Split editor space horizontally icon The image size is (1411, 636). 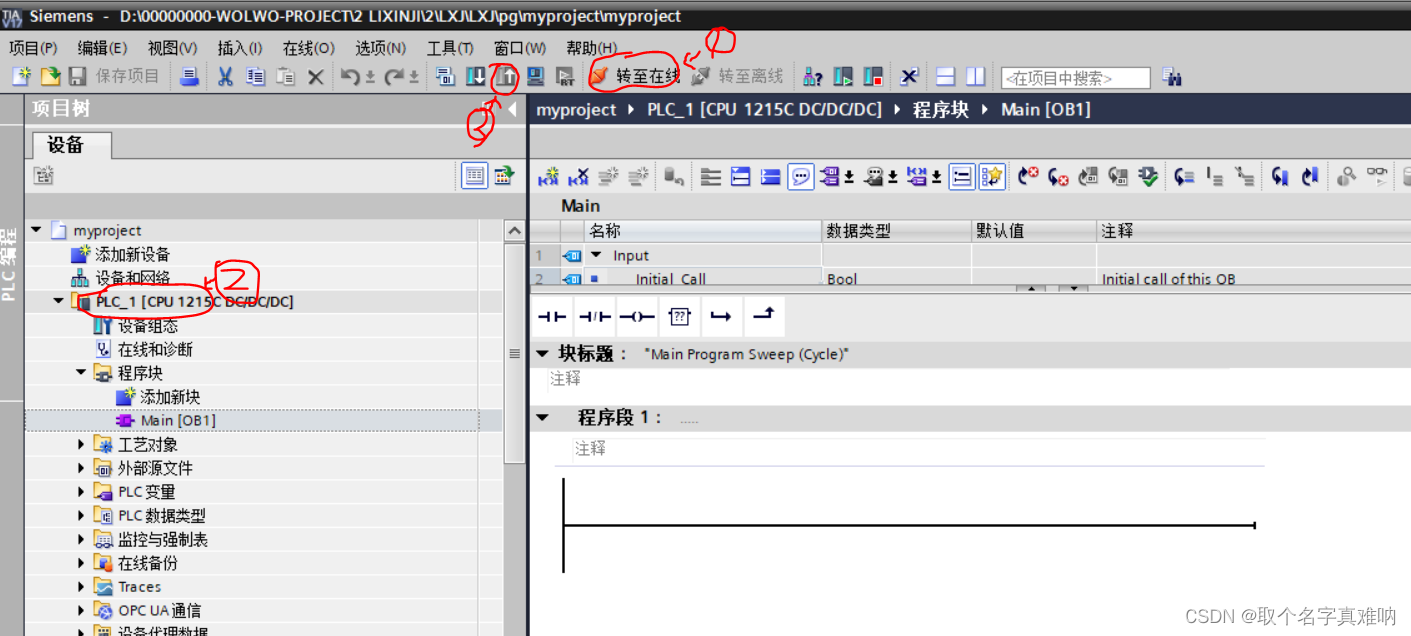pyautogui.click(x=945, y=76)
